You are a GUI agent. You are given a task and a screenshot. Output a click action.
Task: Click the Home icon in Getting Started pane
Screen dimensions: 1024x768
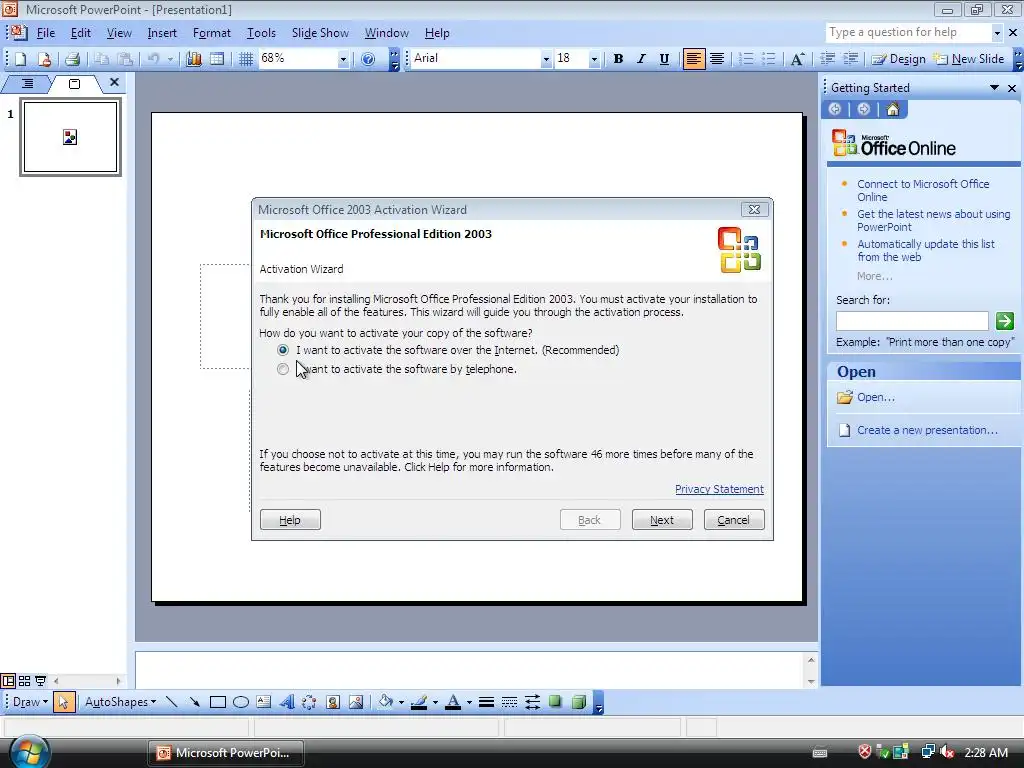pos(893,109)
